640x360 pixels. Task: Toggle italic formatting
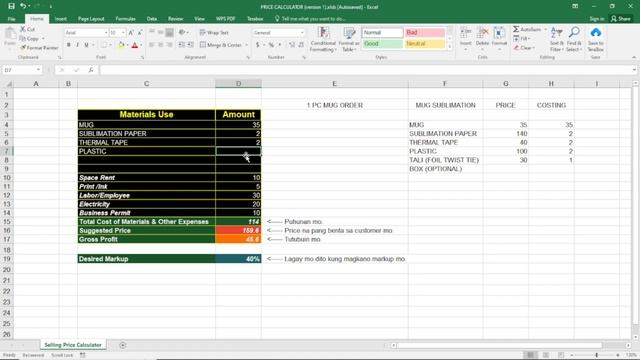click(78, 45)
